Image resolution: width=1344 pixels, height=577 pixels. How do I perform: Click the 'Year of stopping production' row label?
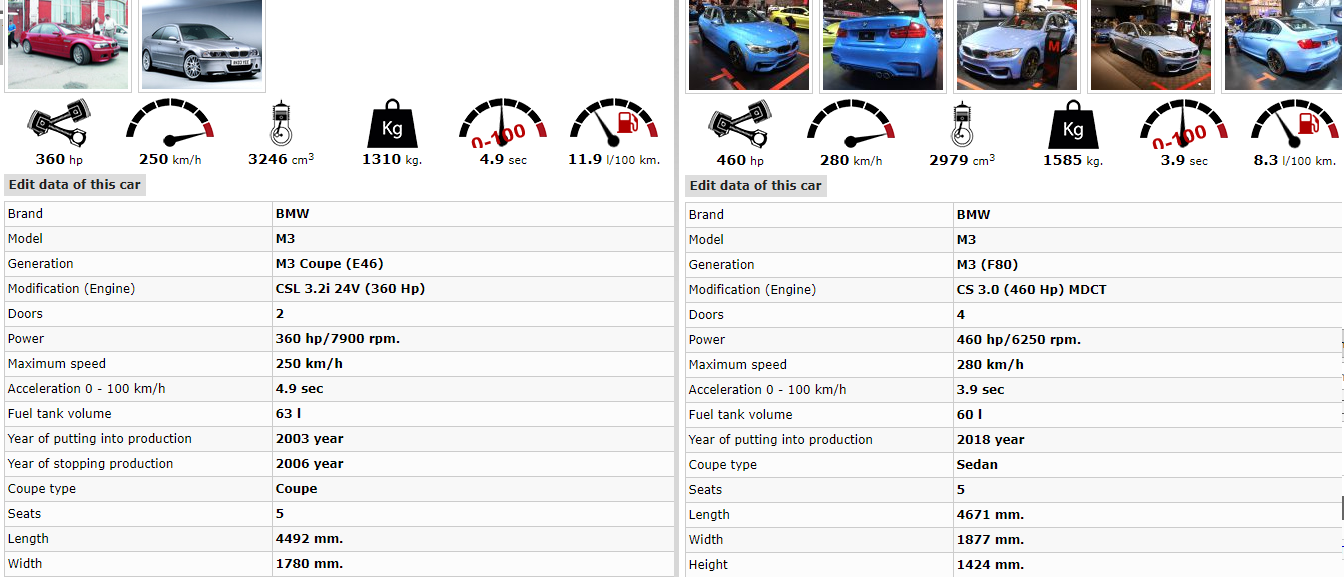coord(91,464)
